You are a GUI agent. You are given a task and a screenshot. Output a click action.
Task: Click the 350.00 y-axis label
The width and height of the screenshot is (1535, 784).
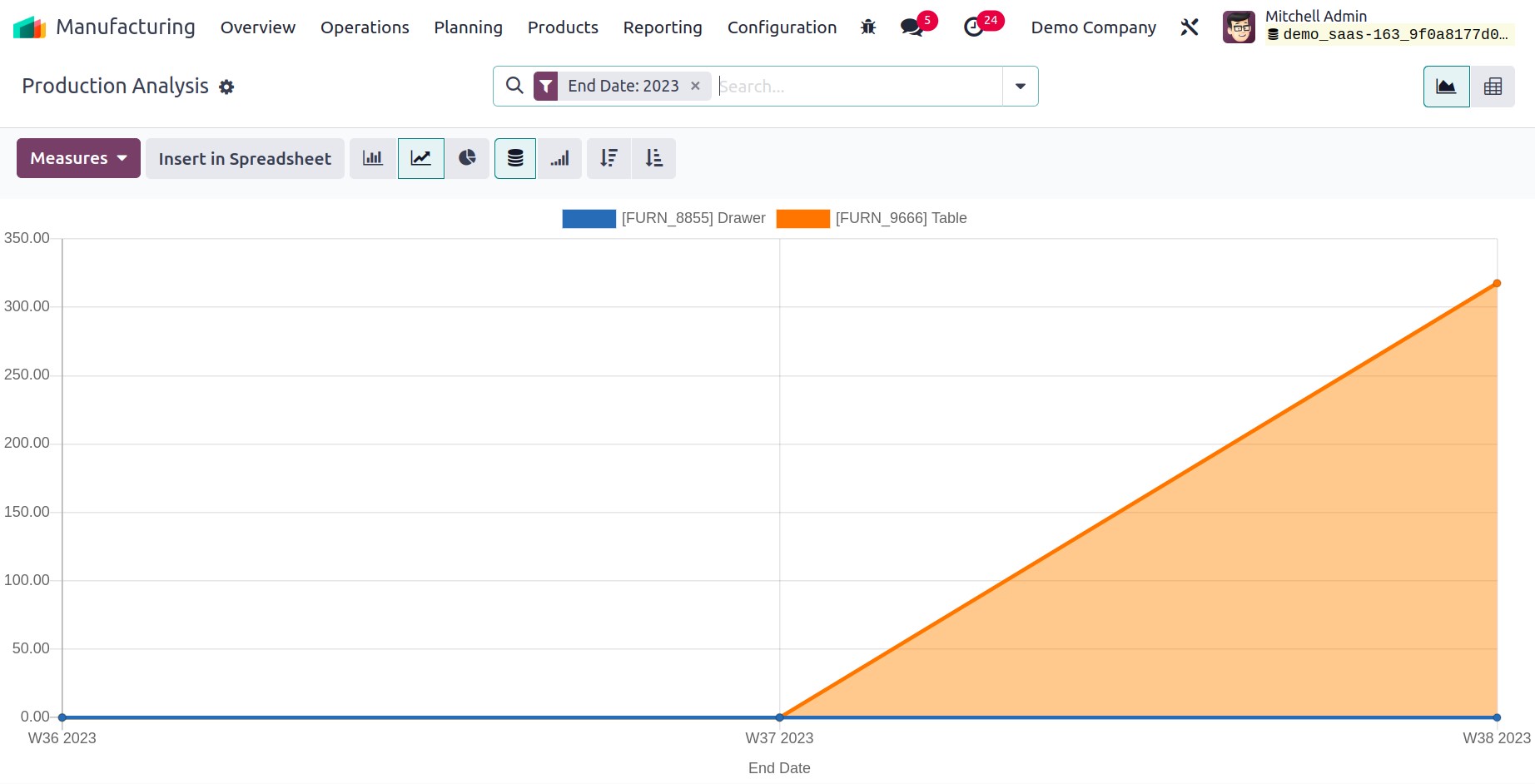tap(27, 238)
